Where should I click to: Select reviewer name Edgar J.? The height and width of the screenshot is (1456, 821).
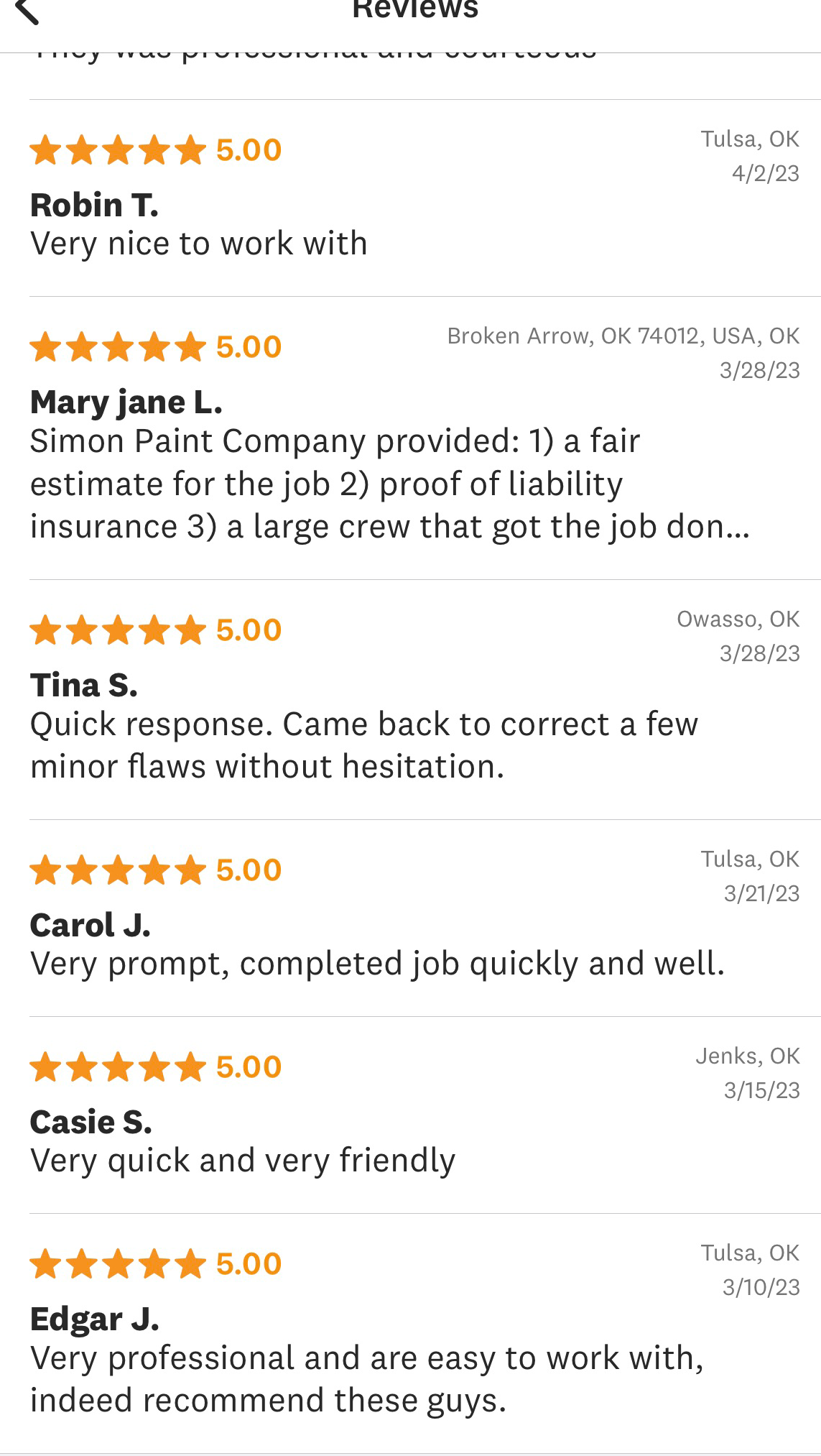pyautogui.click(x=95, y=1319)
